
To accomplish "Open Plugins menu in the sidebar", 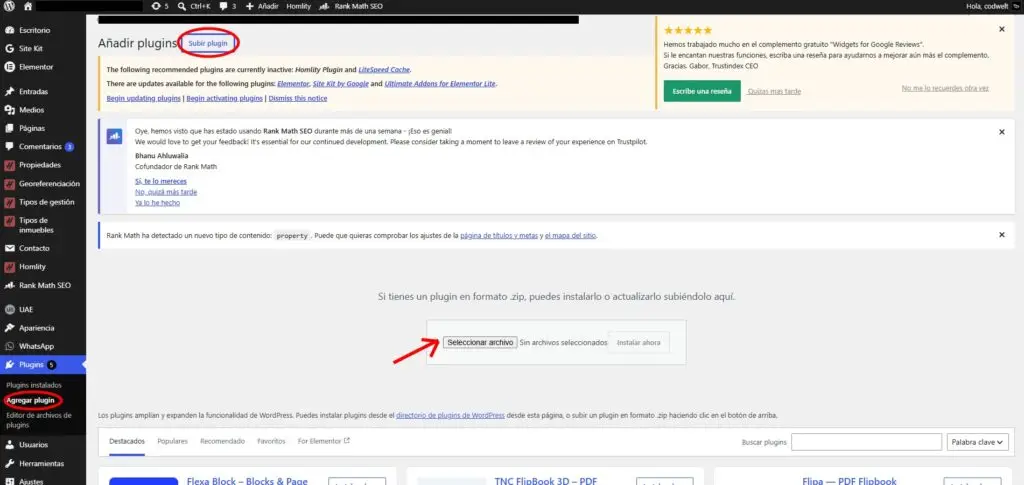I will [x=42, y=364].
